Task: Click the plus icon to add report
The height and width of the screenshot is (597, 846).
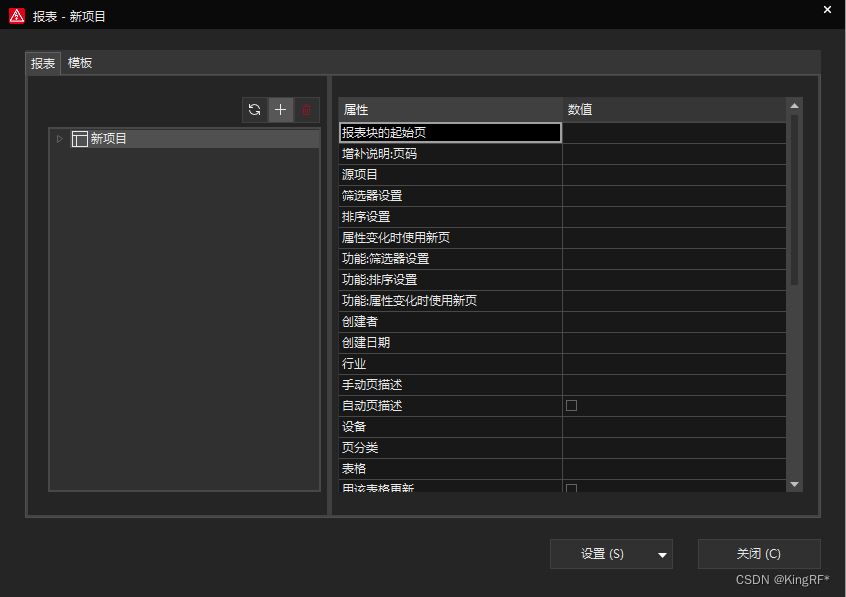Action: [x=281, y=110]
